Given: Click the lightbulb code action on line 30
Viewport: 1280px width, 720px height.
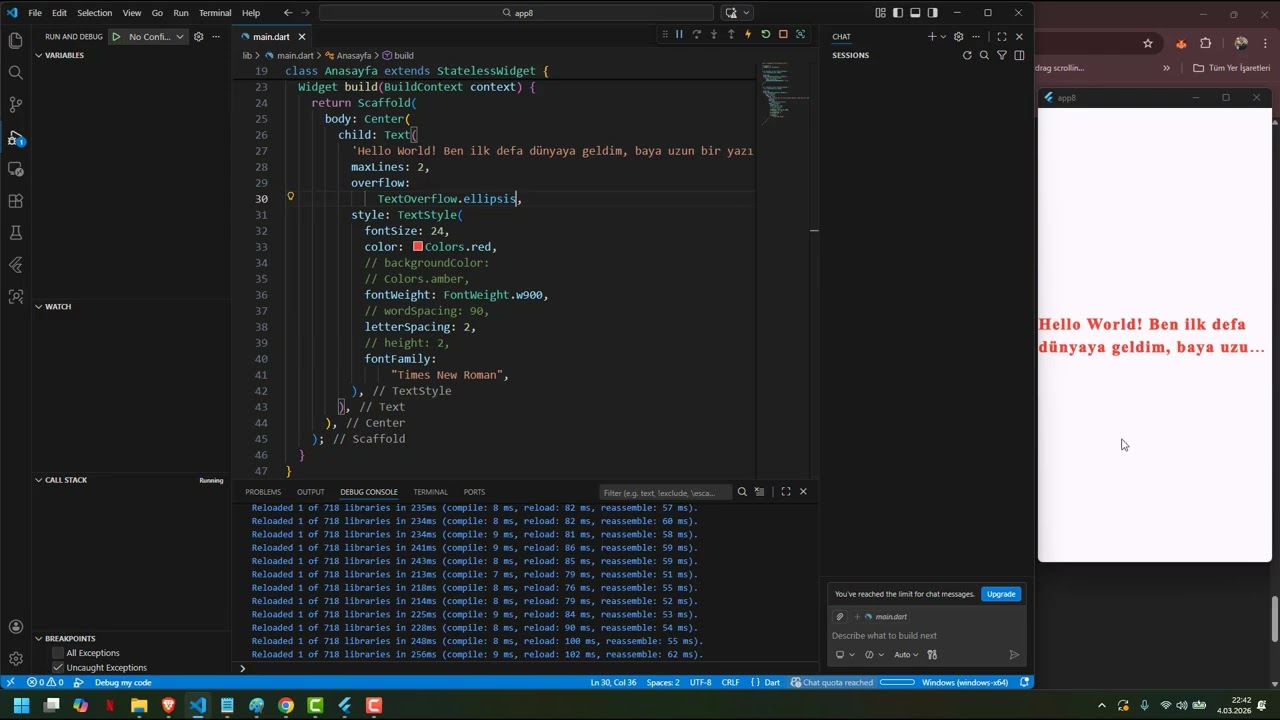Looking at the screenshot, I should pyautogui.click(x=291, y=197).
